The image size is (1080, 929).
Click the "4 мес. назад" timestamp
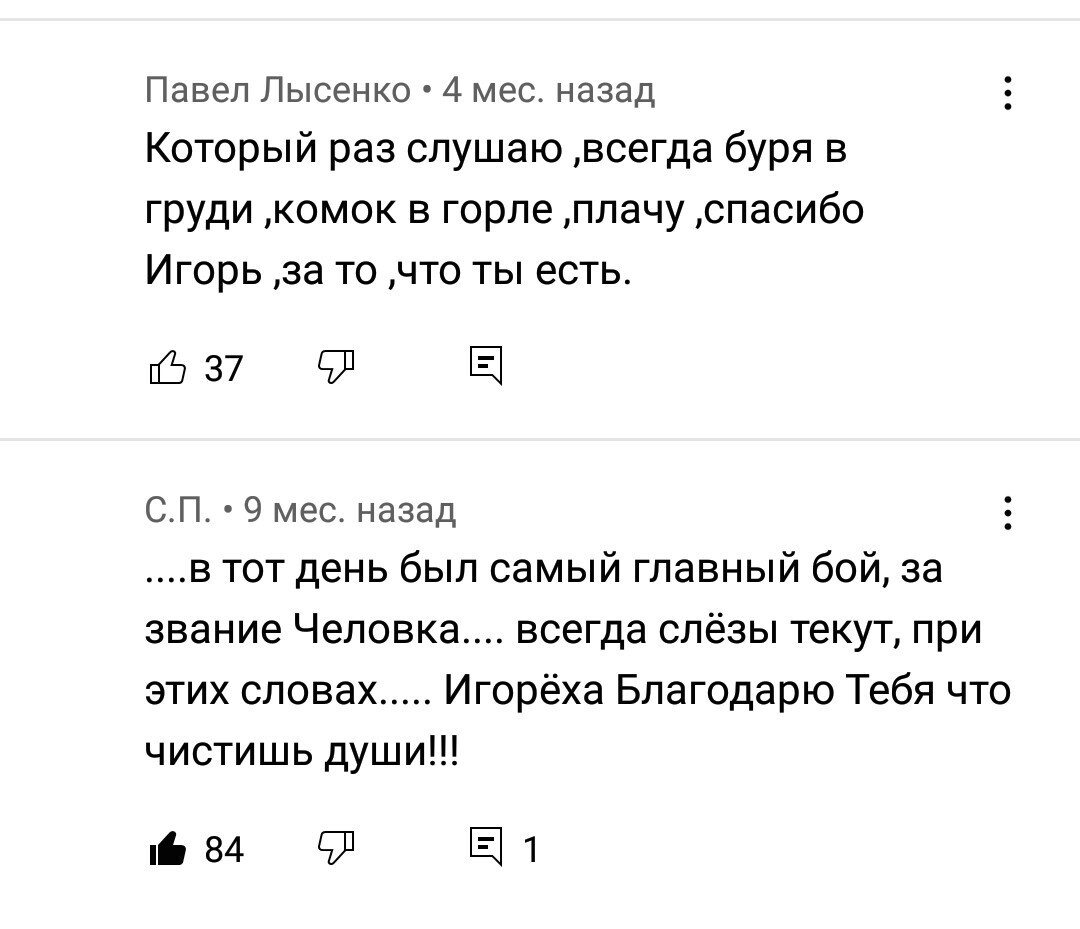548,92
